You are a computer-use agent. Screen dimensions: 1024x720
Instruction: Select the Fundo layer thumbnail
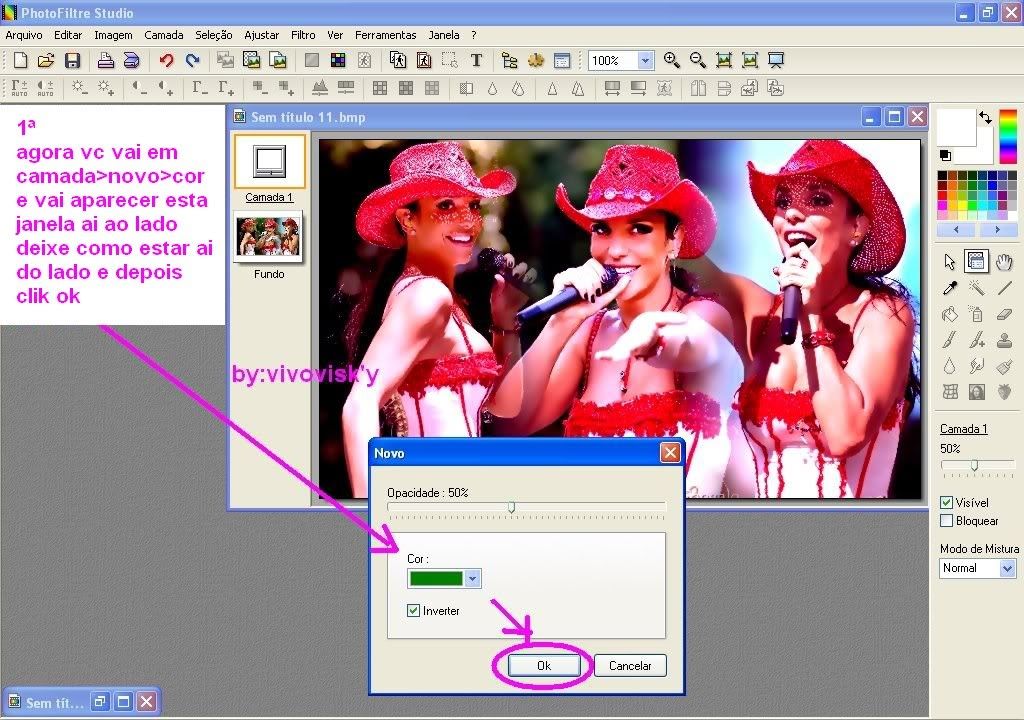(x=268, y=237)
